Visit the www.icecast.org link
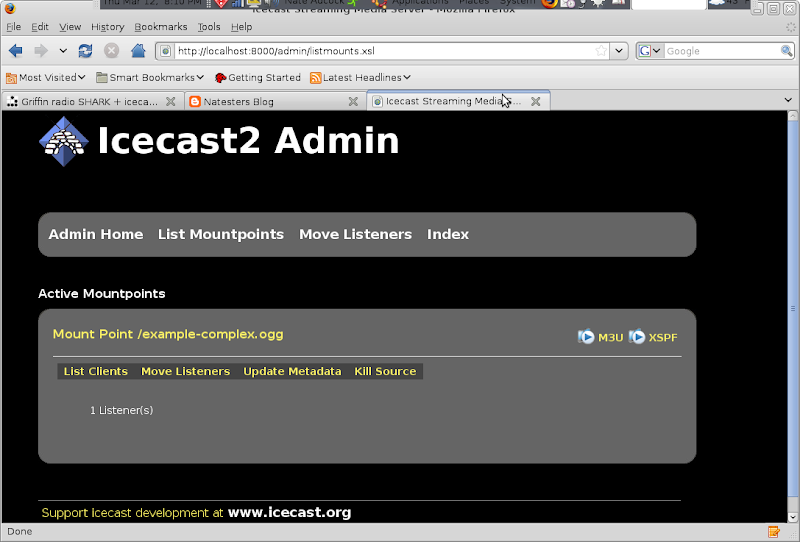The height and width of the screenshot is (542, 800). click(x=289, y=512)
